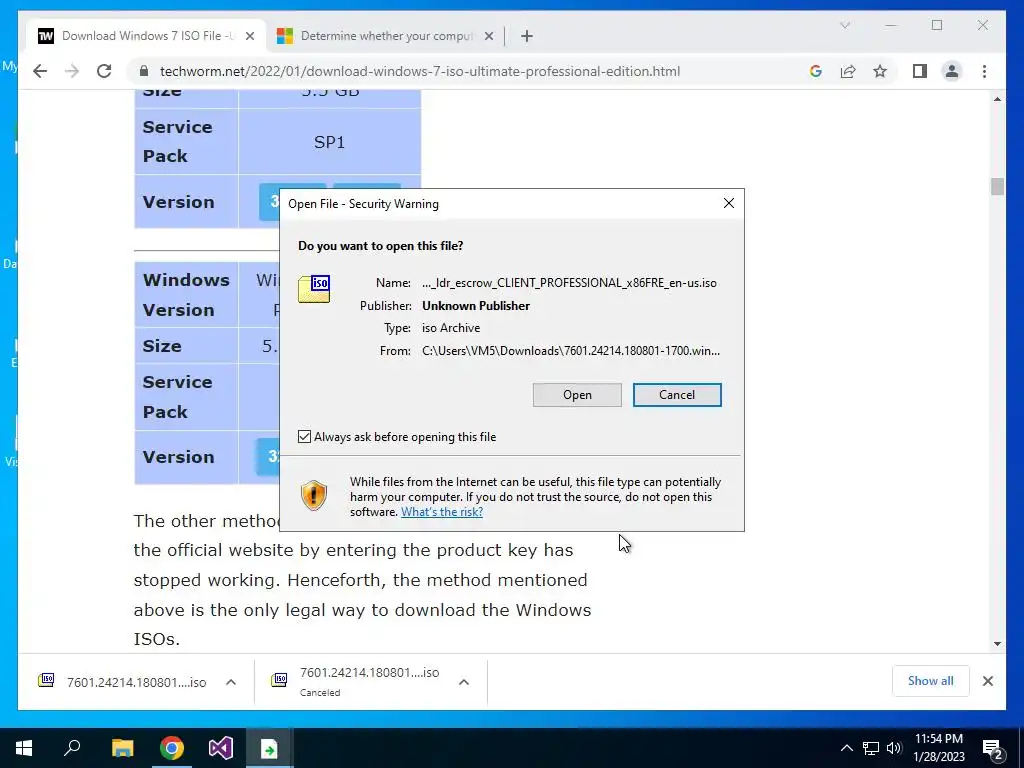This screenshot has width=1024, height=768.
Task: Click the Chrome taskbar icon
Action: (x=172, y=748)
